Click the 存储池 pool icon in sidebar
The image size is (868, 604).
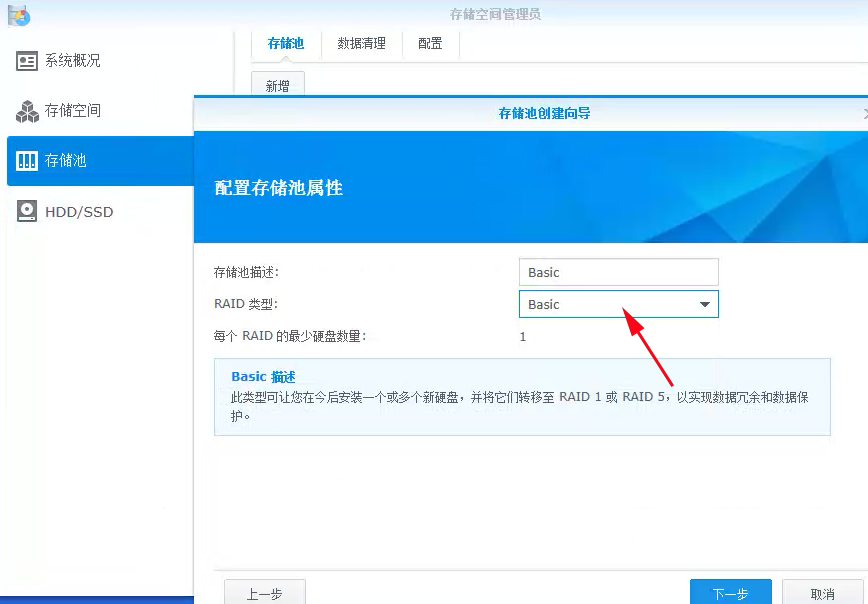click(27, 161)
